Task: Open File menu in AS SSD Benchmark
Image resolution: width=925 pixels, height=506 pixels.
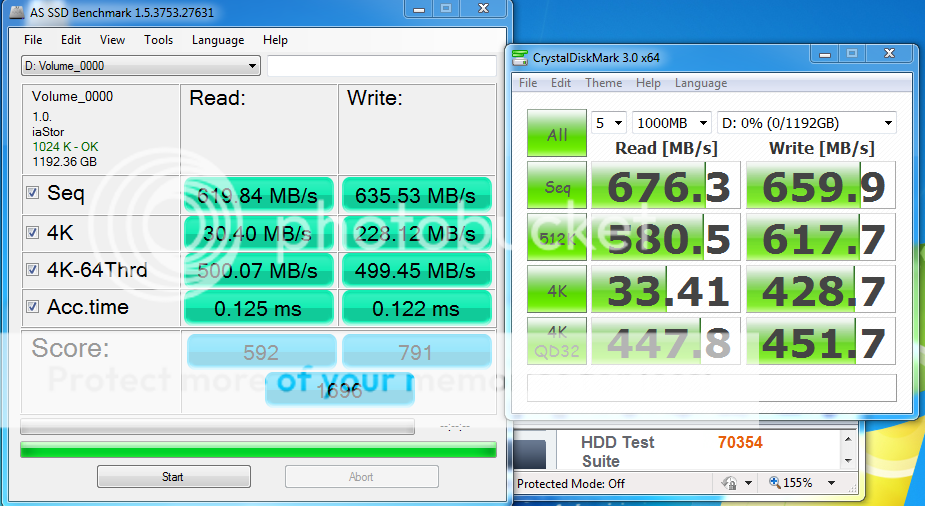Action: tap(33, 40)
